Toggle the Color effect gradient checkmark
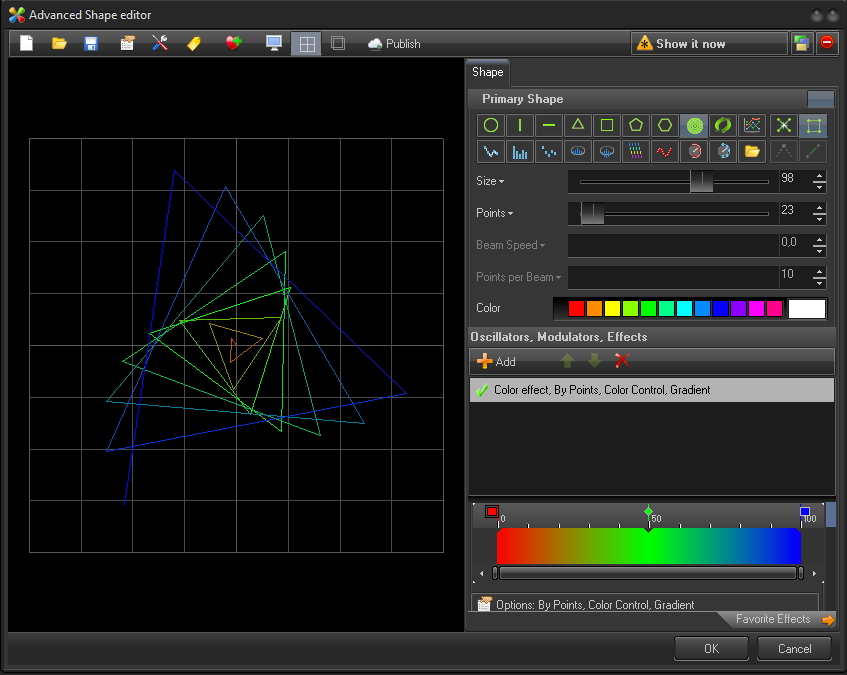Screen dimensions: 847x675 pos(482,390)
